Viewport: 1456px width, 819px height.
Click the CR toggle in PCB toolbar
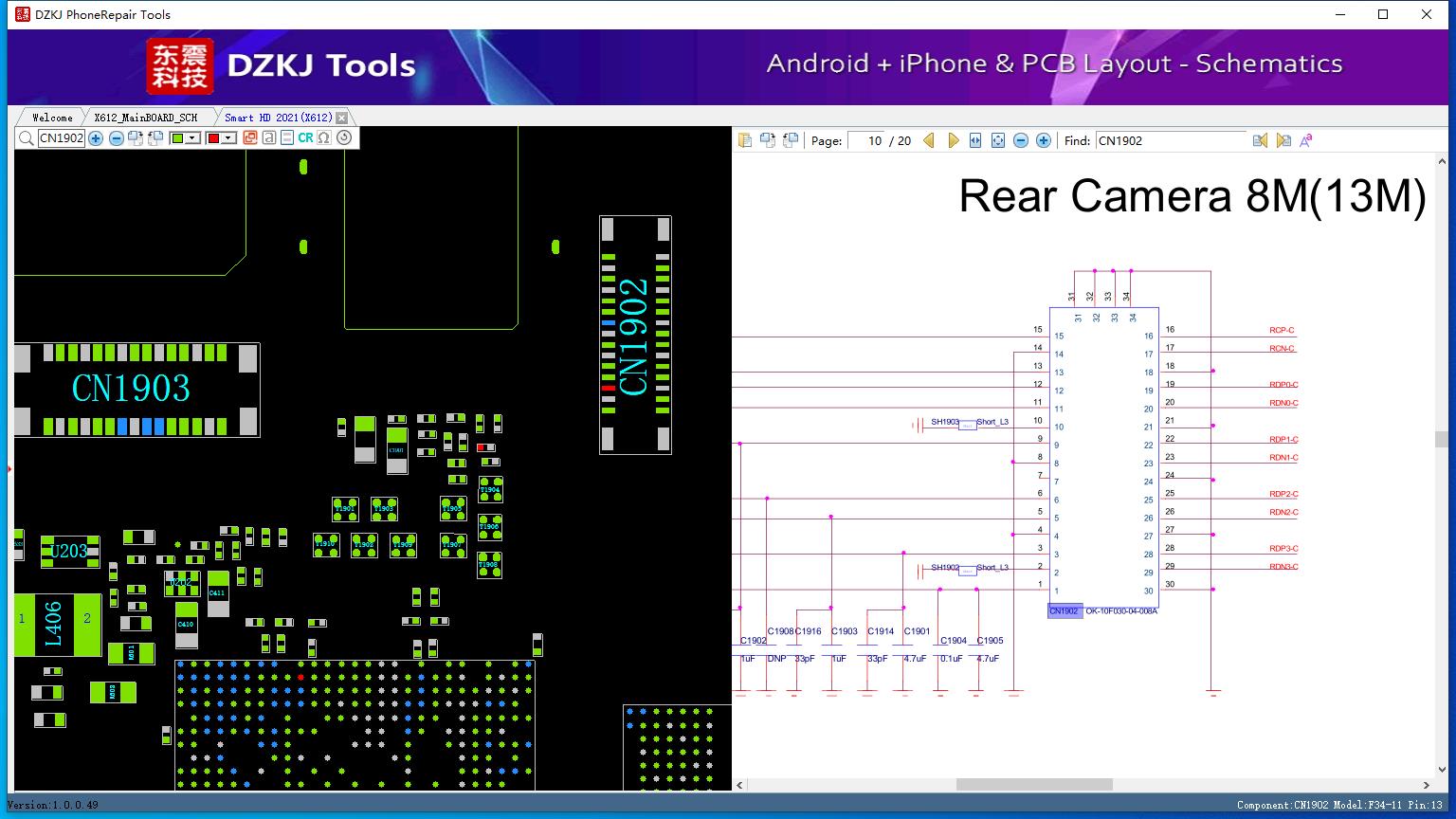click(x=305, y=138)
